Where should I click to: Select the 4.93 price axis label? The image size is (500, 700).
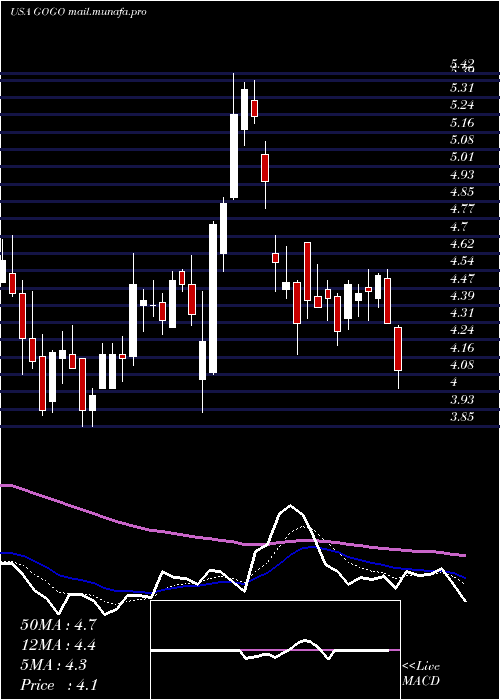click(462, 175)
